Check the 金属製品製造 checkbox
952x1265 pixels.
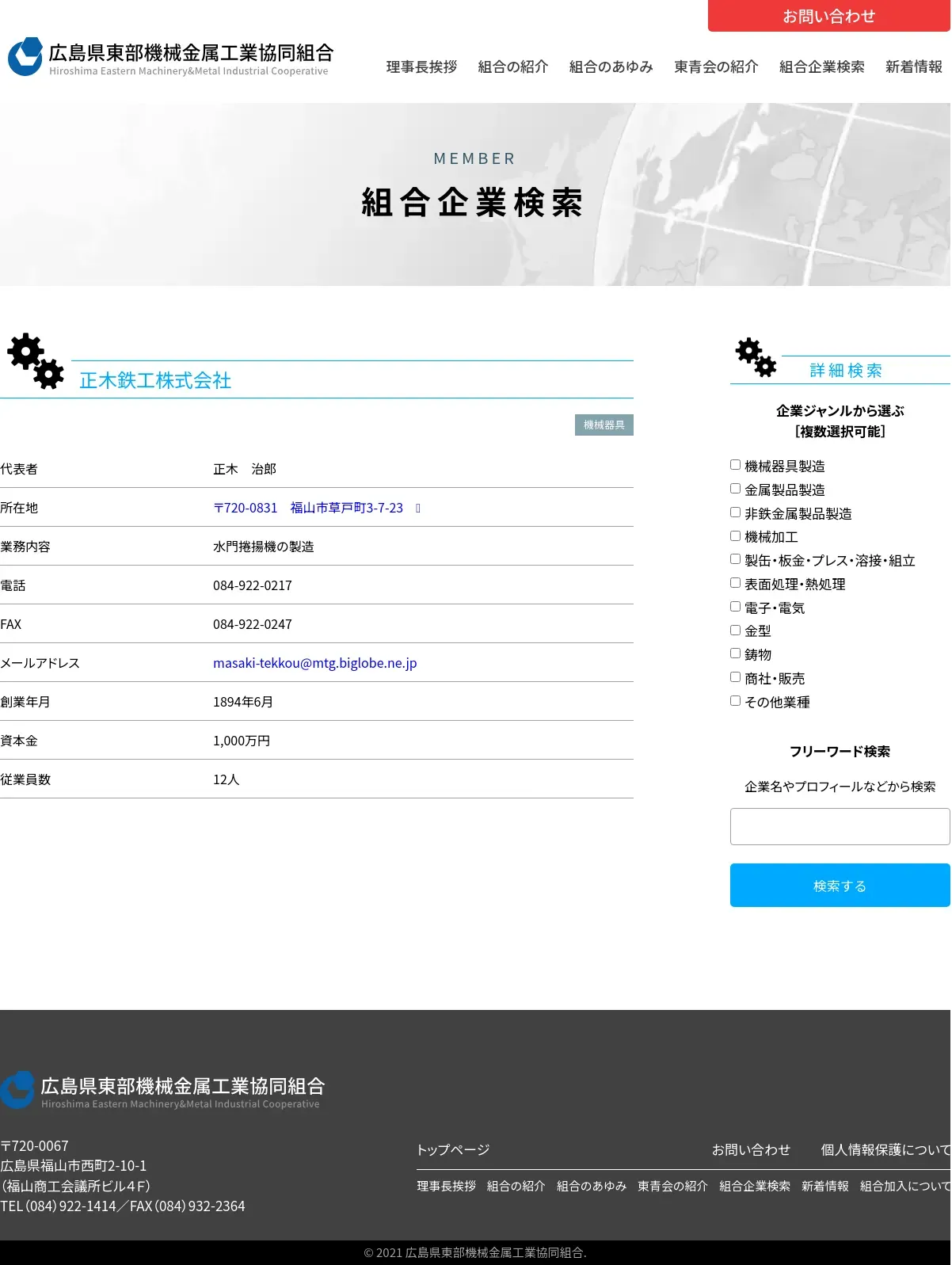735,489
